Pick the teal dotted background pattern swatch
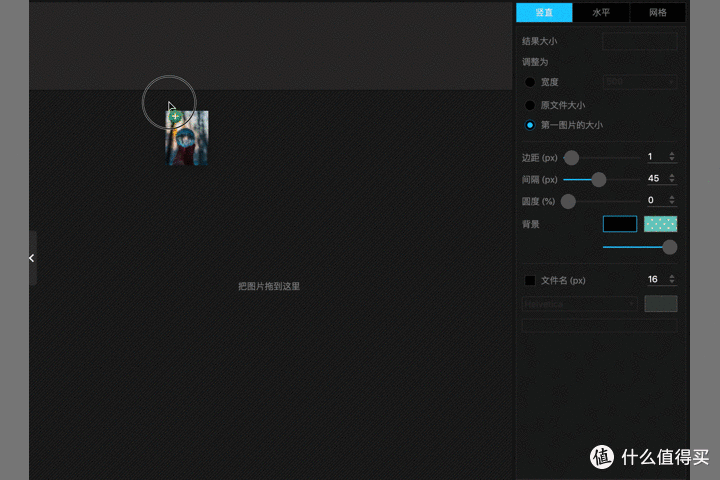The image size is (720, 480). coord(660,224)
